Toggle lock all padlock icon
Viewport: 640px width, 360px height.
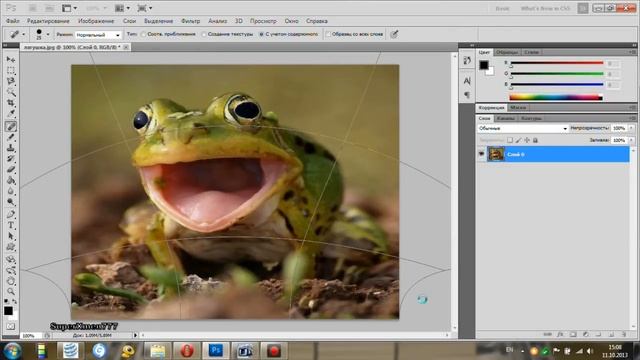coord(535,140)
